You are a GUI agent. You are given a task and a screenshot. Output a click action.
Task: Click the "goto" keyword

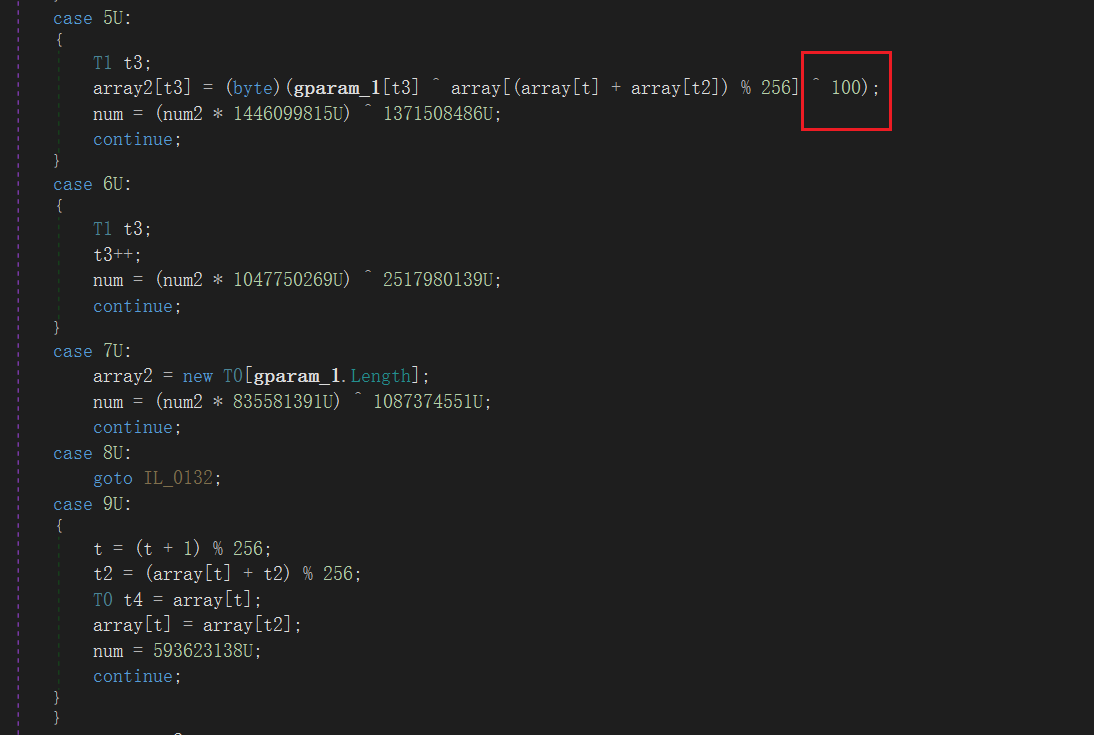coord(112,478)
